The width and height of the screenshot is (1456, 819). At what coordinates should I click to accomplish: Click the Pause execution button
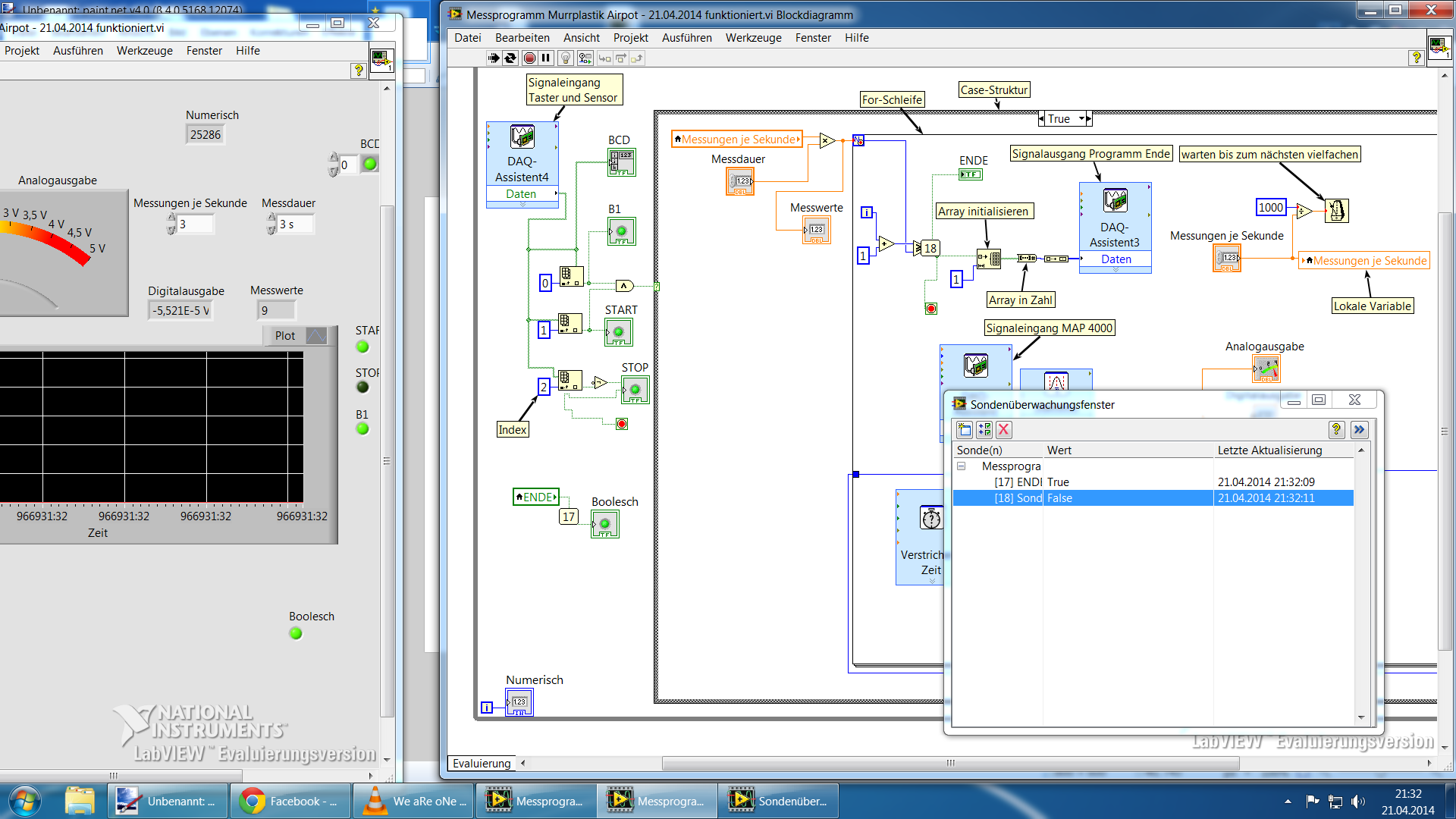[546, 58]
